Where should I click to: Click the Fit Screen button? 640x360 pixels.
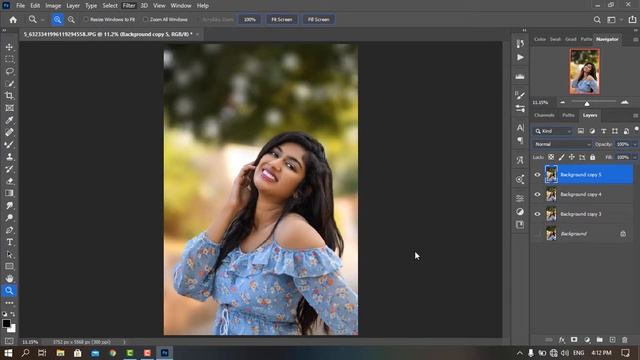tap(282, 20)
